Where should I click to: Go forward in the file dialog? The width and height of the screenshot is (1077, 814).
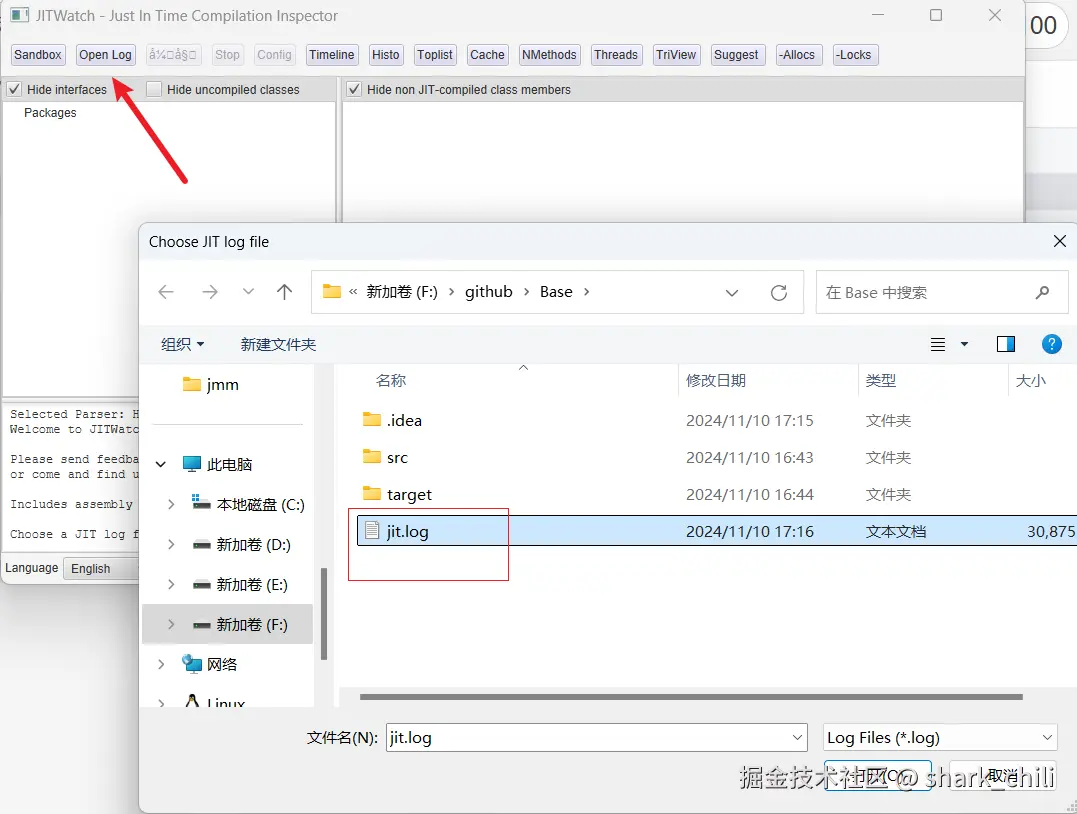pyautogui.click(x=209, y=292)
